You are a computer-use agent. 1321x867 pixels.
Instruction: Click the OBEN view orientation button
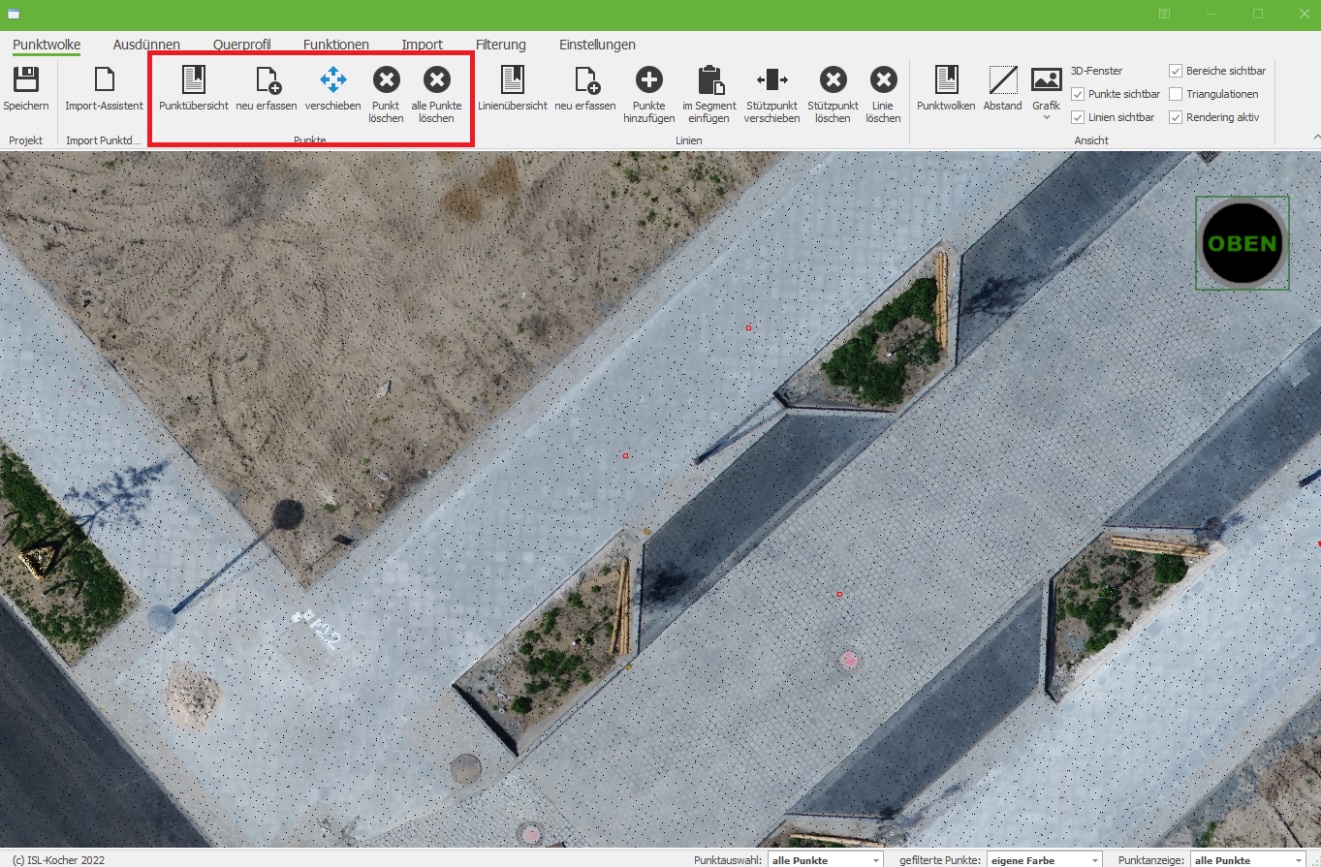(1242, 243)
